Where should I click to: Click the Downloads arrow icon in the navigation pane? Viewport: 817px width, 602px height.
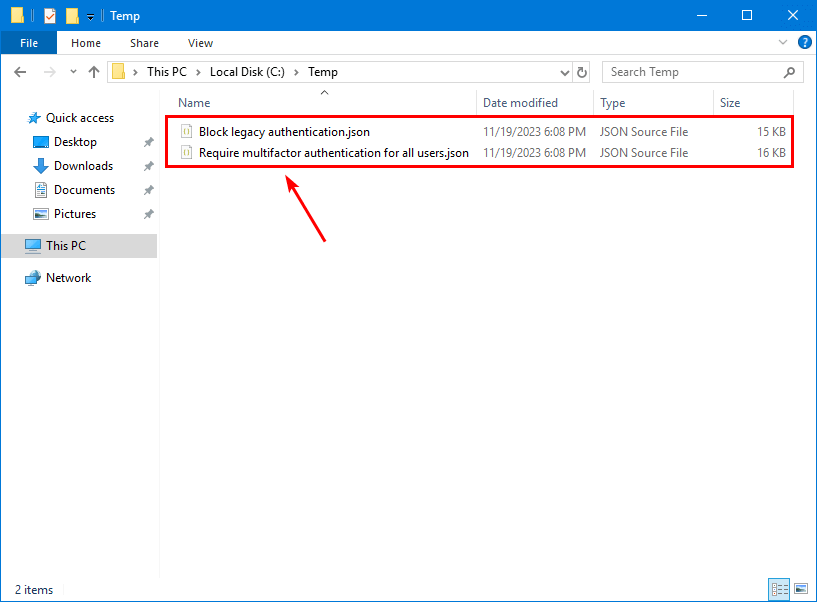(41, 166)
